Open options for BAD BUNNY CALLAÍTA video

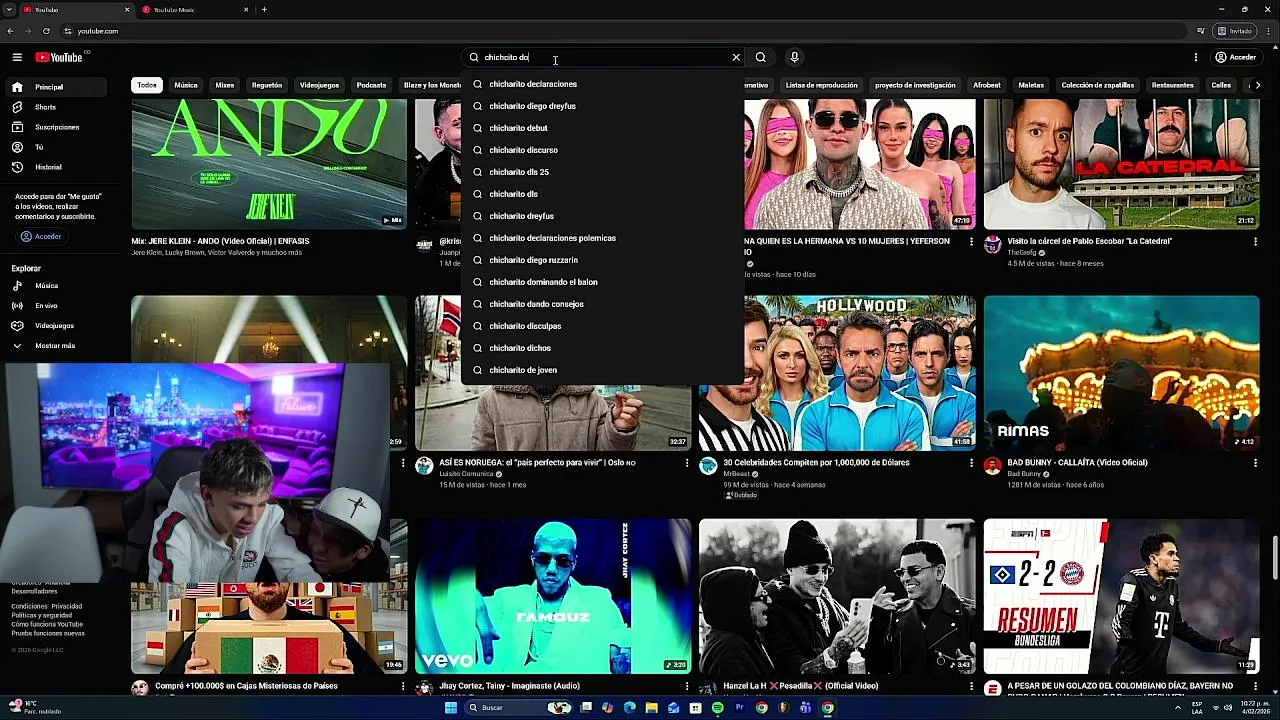[x=1255, y=463]
